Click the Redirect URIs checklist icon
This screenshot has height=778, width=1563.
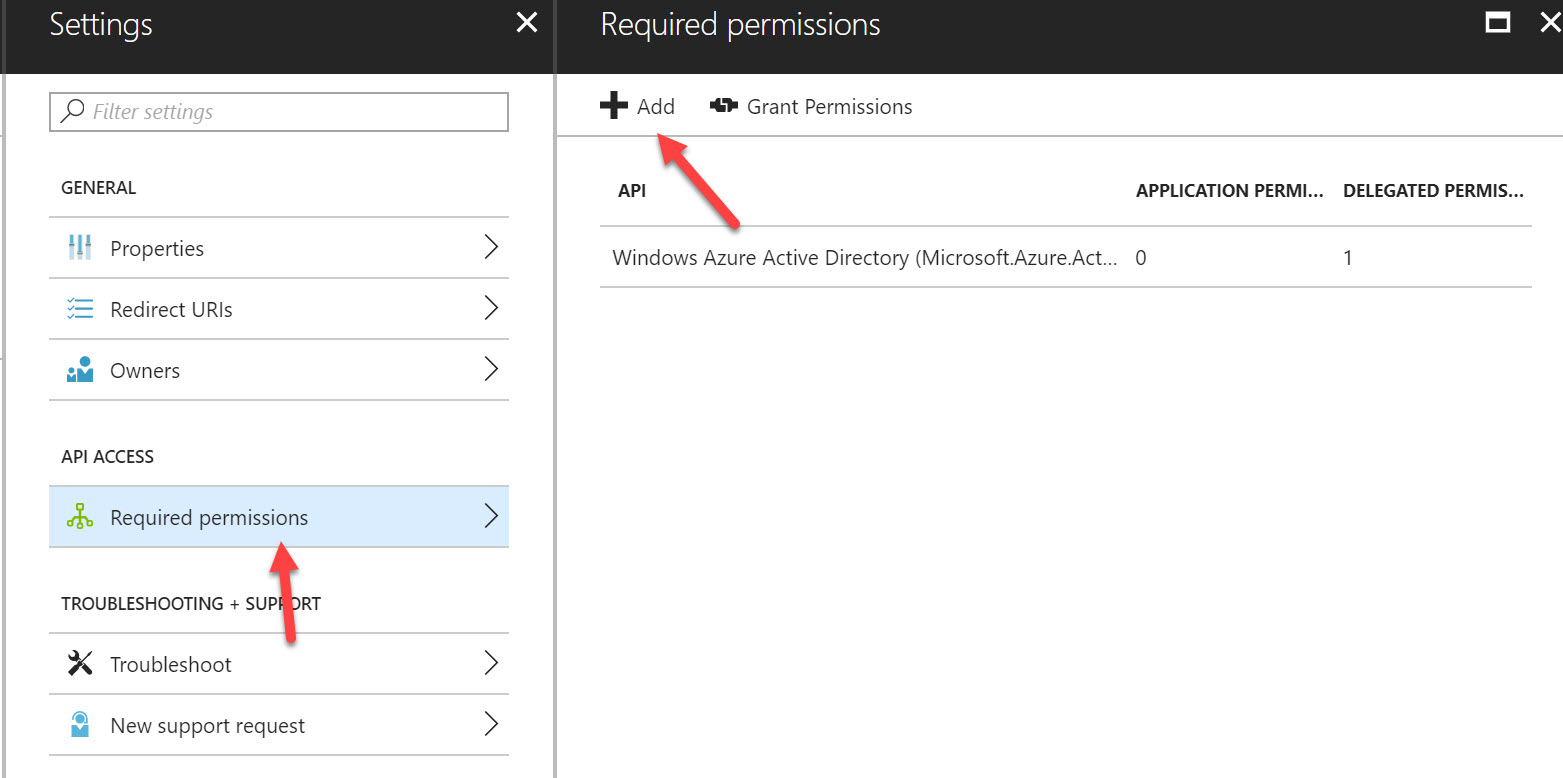80,309
